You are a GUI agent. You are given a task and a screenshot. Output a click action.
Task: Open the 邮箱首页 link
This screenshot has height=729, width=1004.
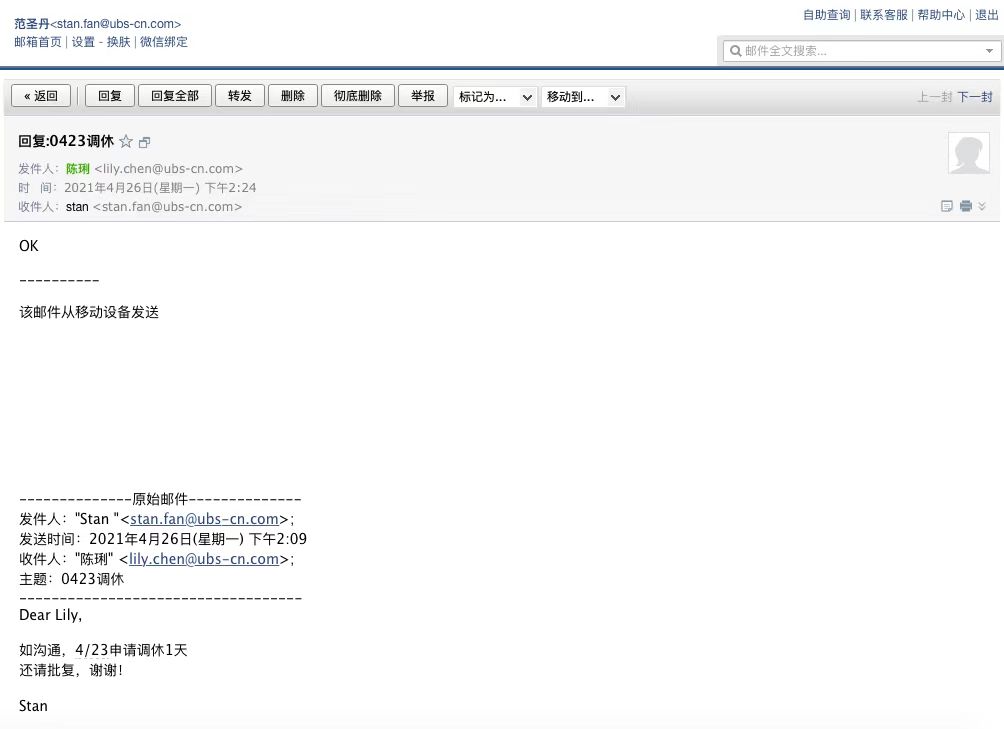pos(38,42)
